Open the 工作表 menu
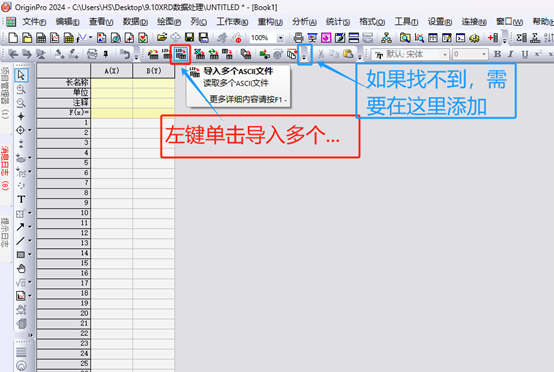Viewport: 554px width, 372px height. 232,22
